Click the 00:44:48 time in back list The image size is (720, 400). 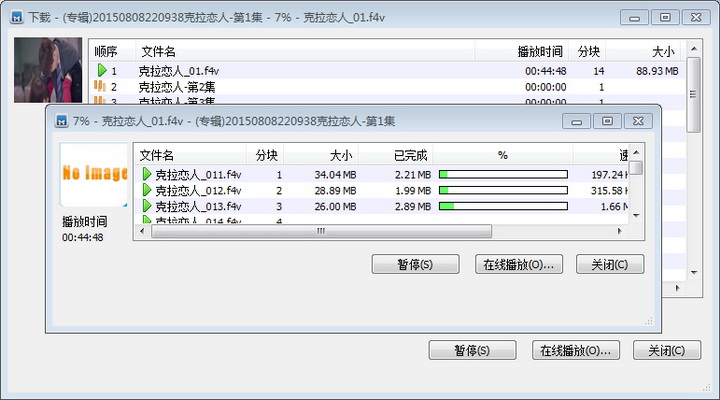pyautogui.click(x=546, y=71)
